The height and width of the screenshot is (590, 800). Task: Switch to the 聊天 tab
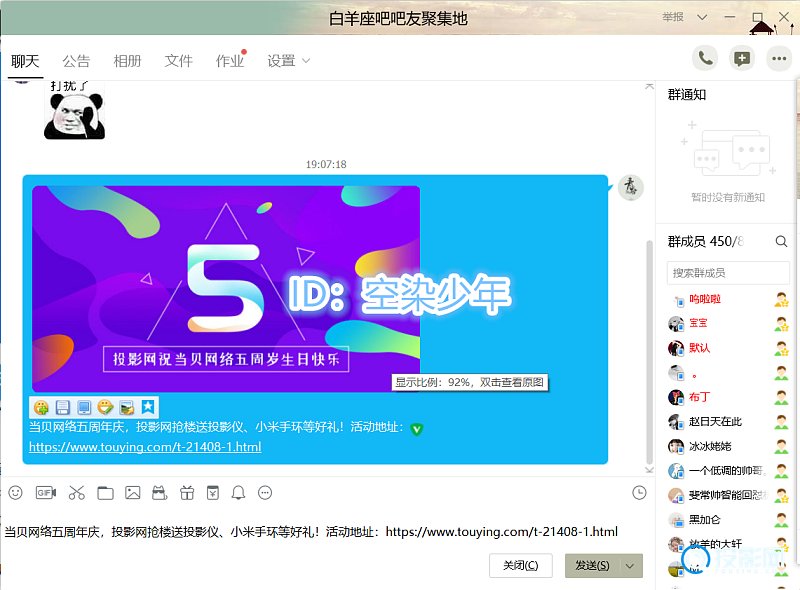pos(25,61)
